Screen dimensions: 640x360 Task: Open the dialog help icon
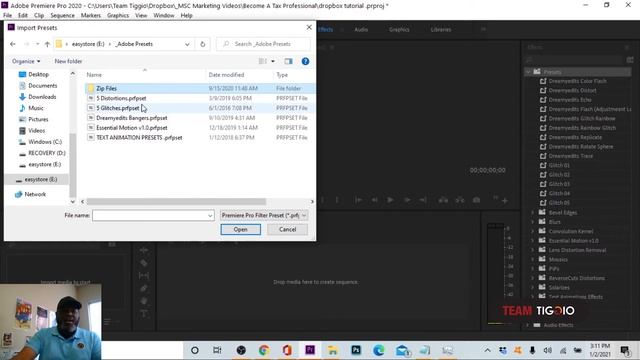click(x=305, y=61)
